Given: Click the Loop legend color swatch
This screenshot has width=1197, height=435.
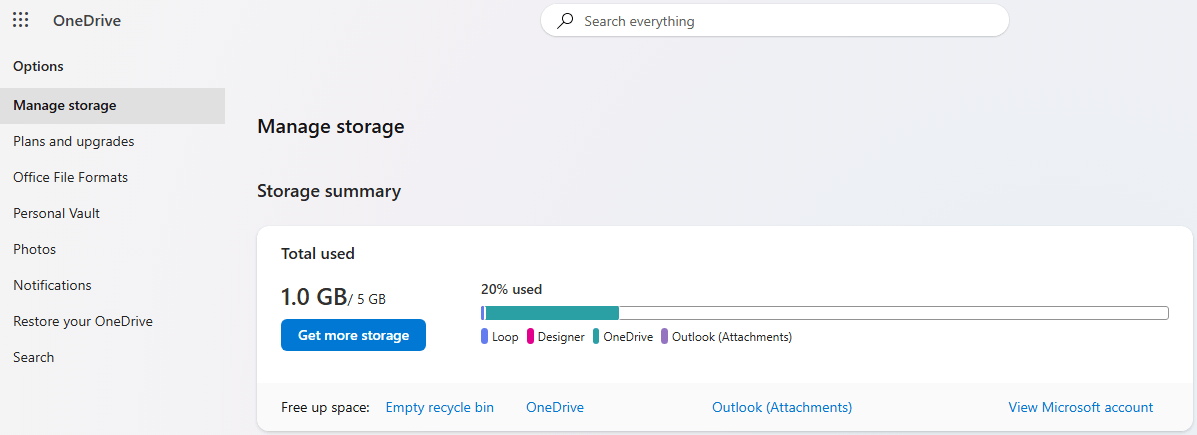Looking at the screenshot, I should click(484, 337).
